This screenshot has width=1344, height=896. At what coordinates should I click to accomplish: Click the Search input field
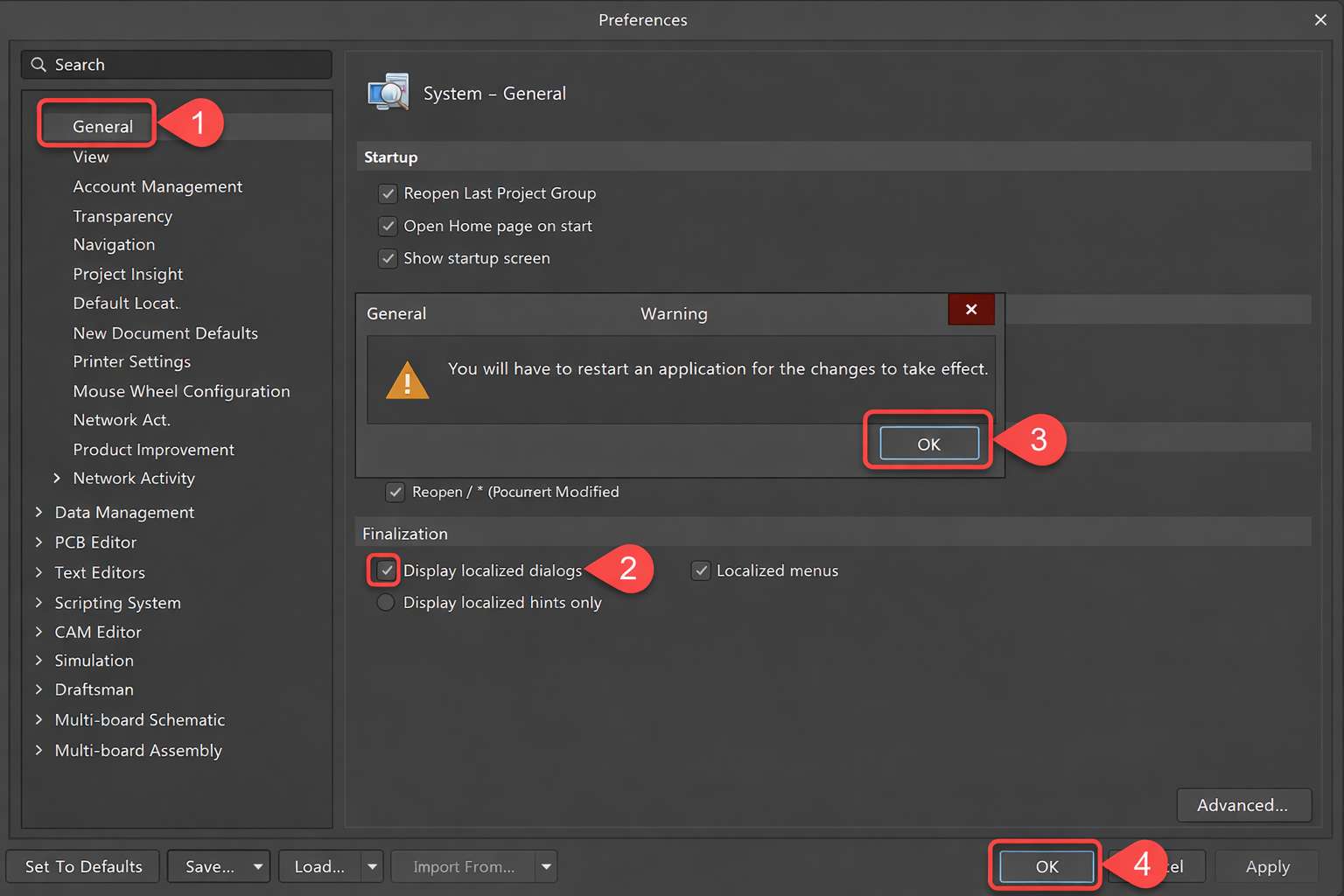[x=176, y=65]
